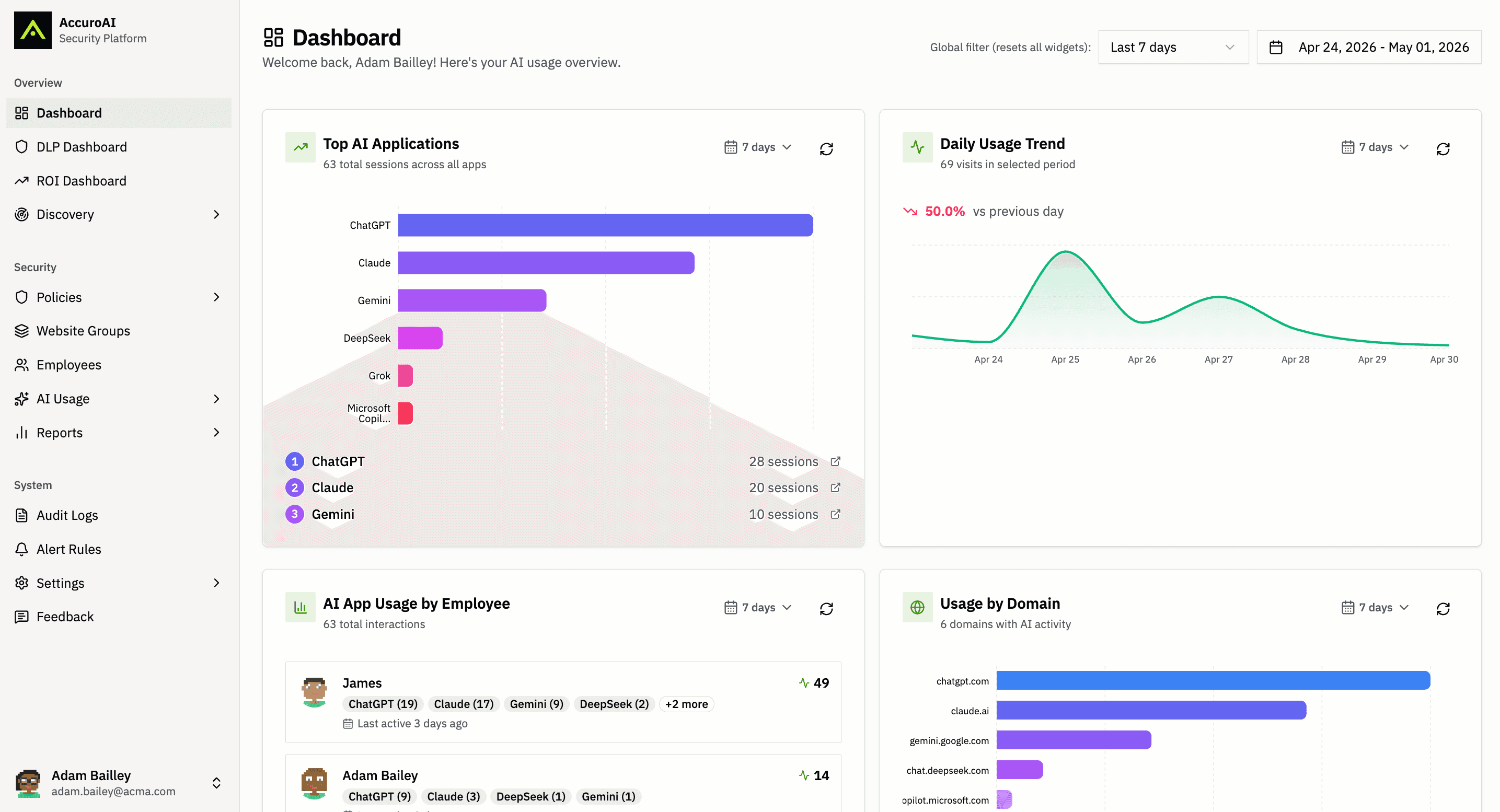The width and height of the screenshot is (1500, 812).
Task: Open the Feedback page
Action: pos(119,617)
